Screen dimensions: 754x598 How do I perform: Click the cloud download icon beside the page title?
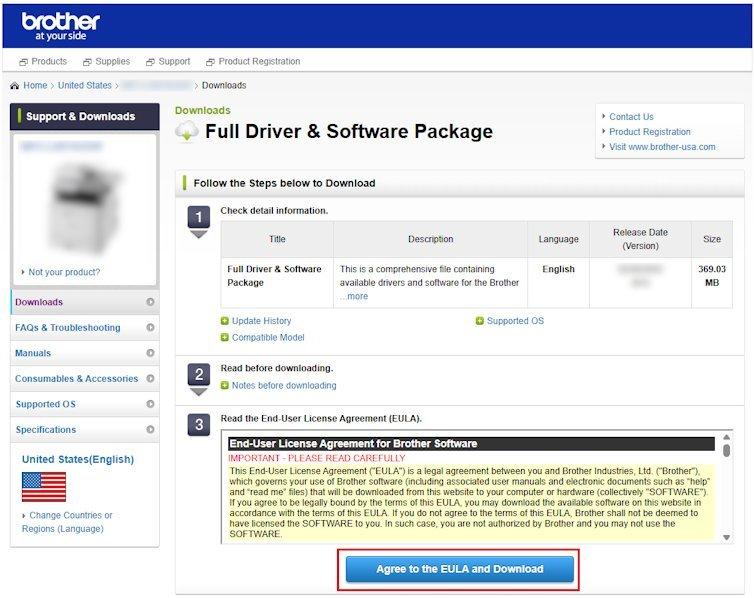pyautogui.click(x=187, y=131)
